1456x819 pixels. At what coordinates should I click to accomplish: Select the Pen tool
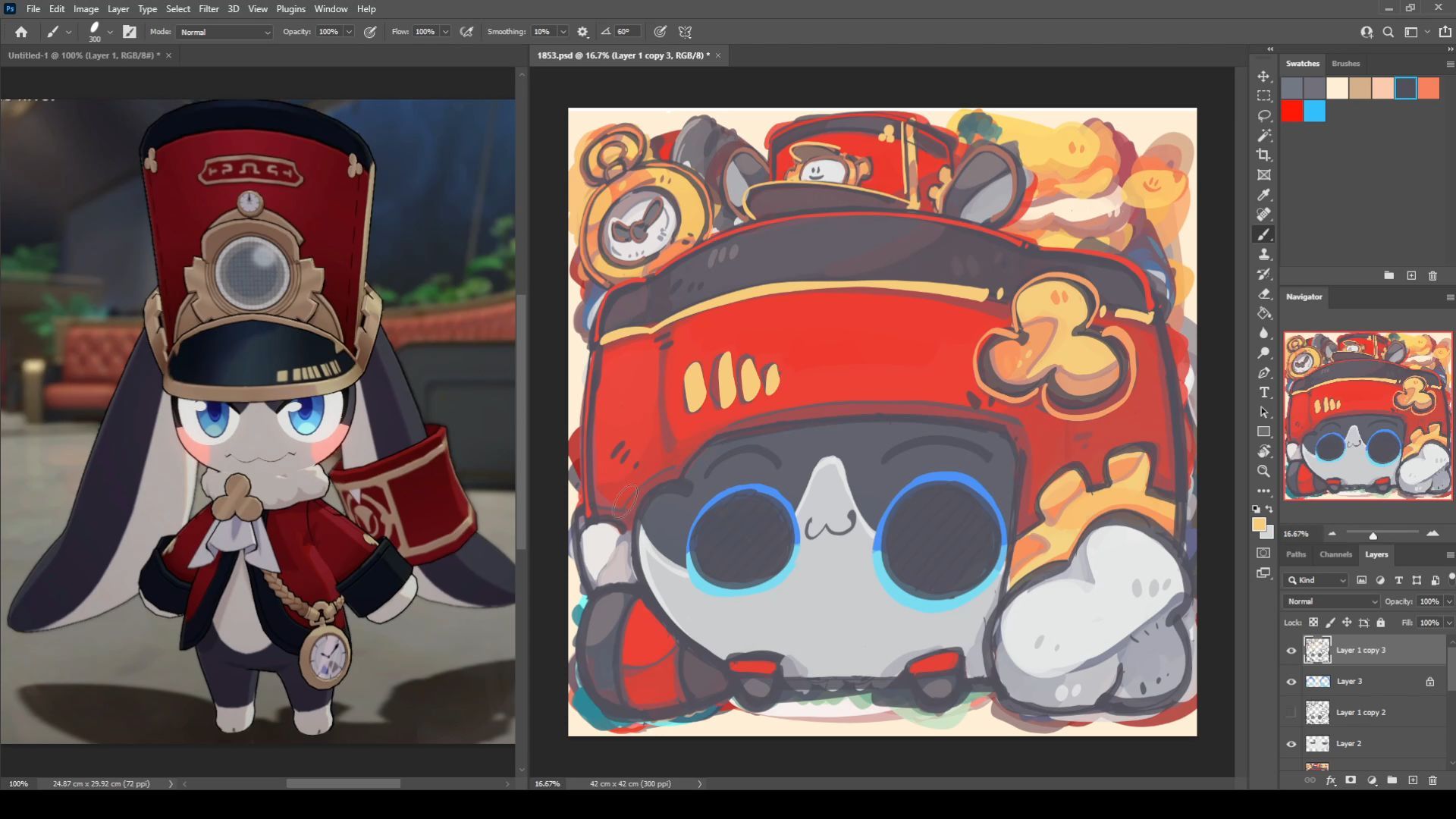(x=1263, y=372)
